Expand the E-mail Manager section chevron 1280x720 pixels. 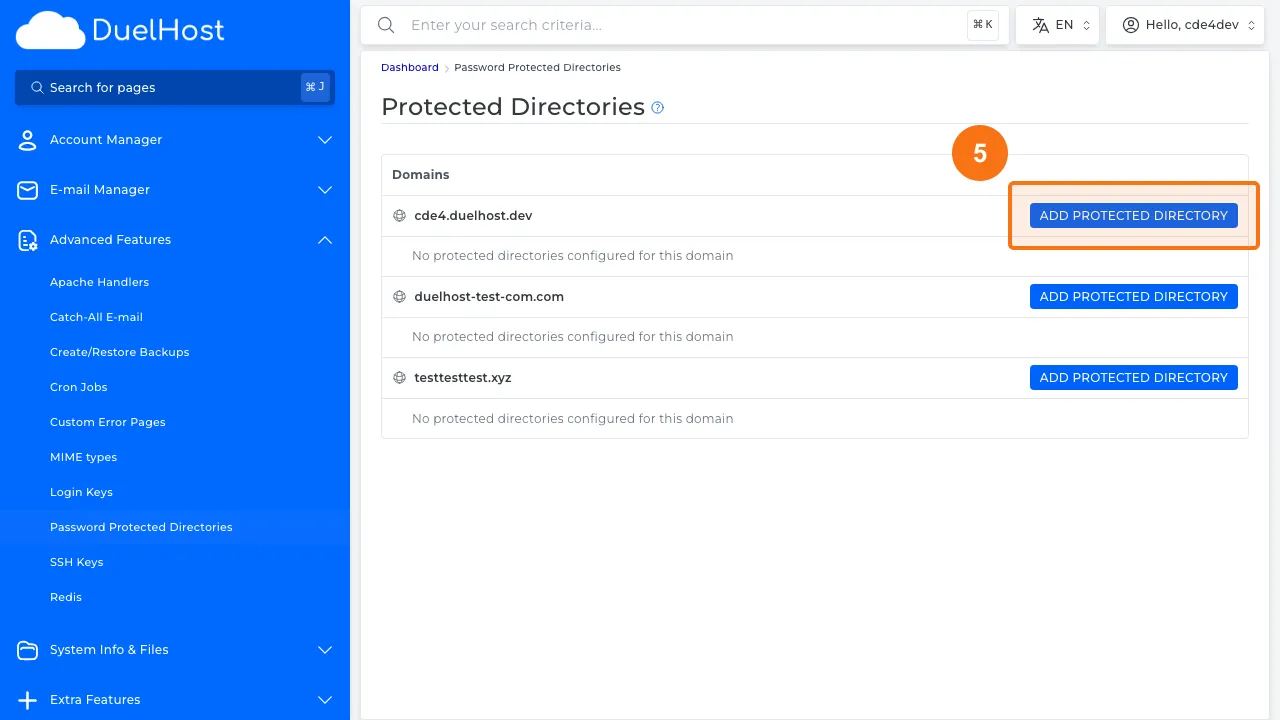pos(324,190)
